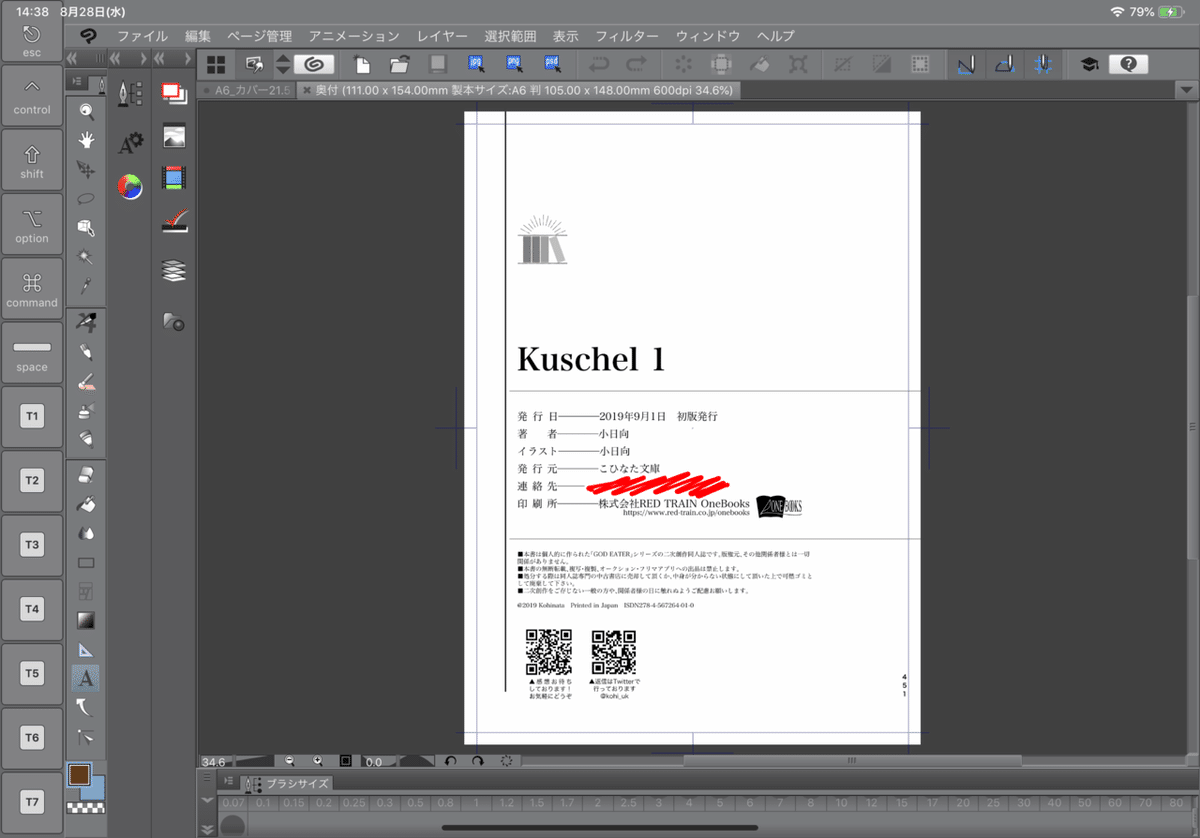This screenshot has width=1200, height=838.
Task: Select the Pencil tool
Action: [x=87, y=352]
